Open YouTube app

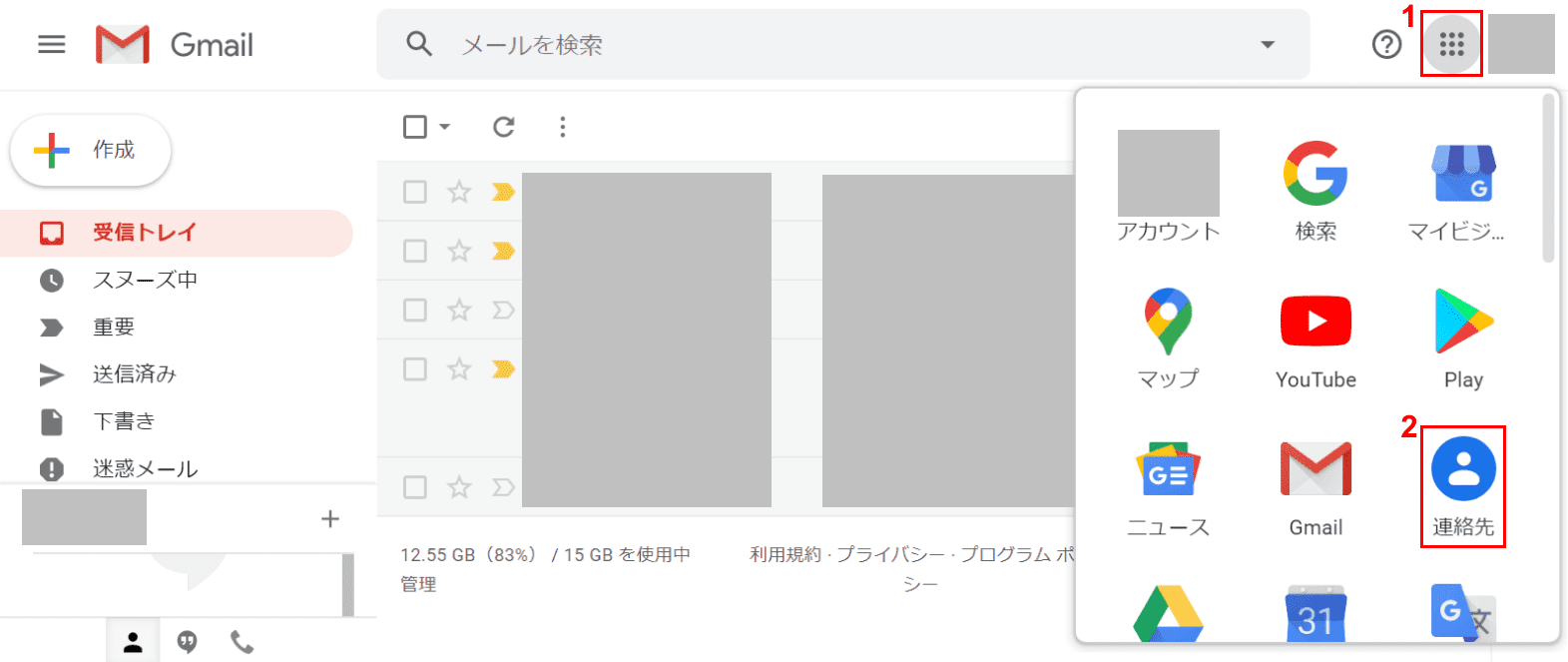coord(1315,339)
